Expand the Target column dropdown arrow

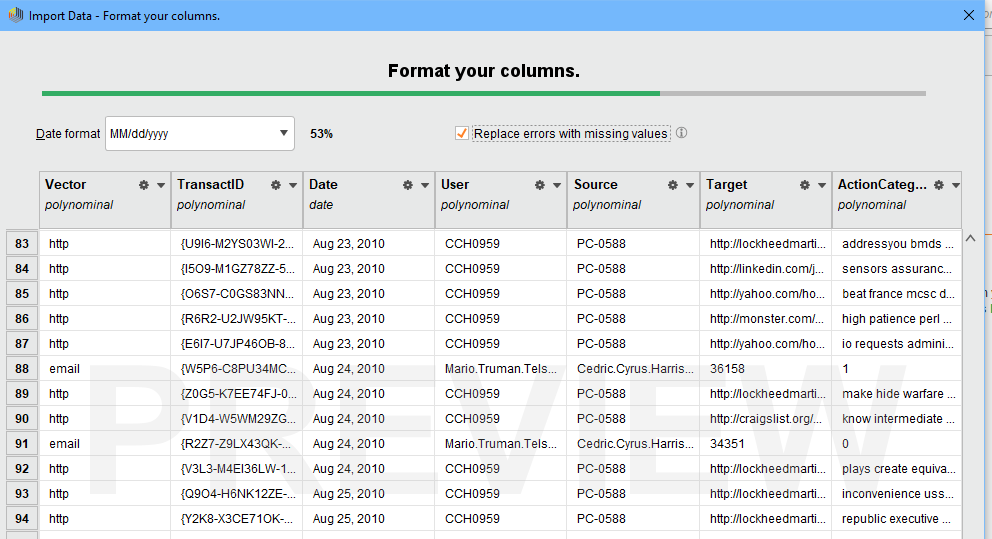[821, 185]
